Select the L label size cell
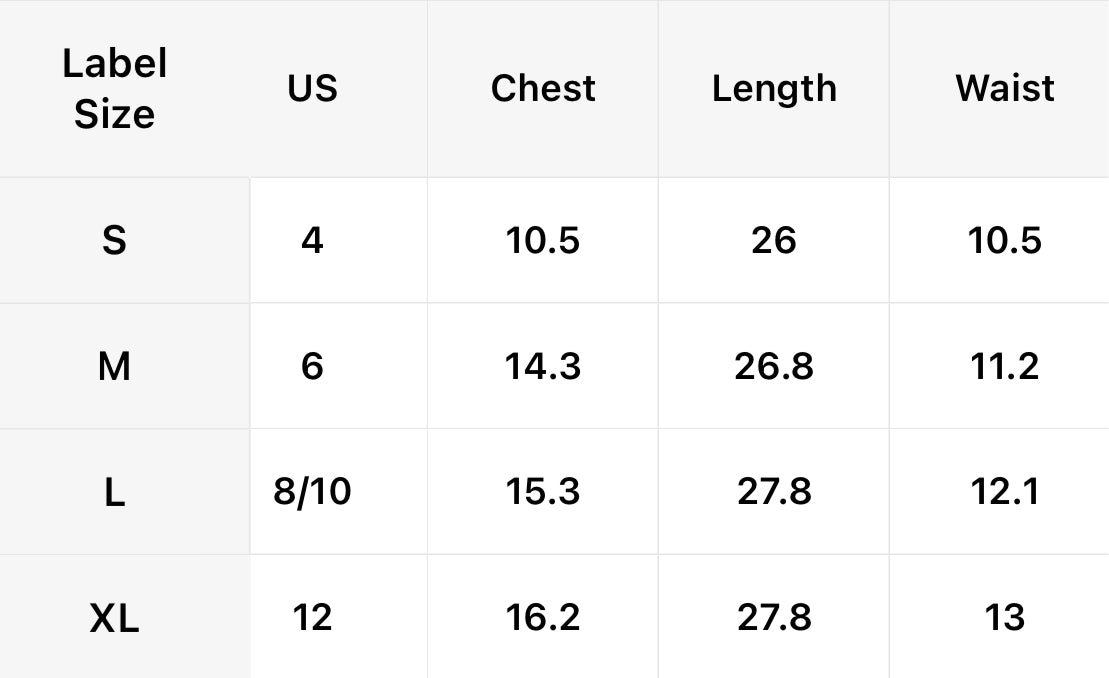 pyautogui.click(x=114, y=492)
